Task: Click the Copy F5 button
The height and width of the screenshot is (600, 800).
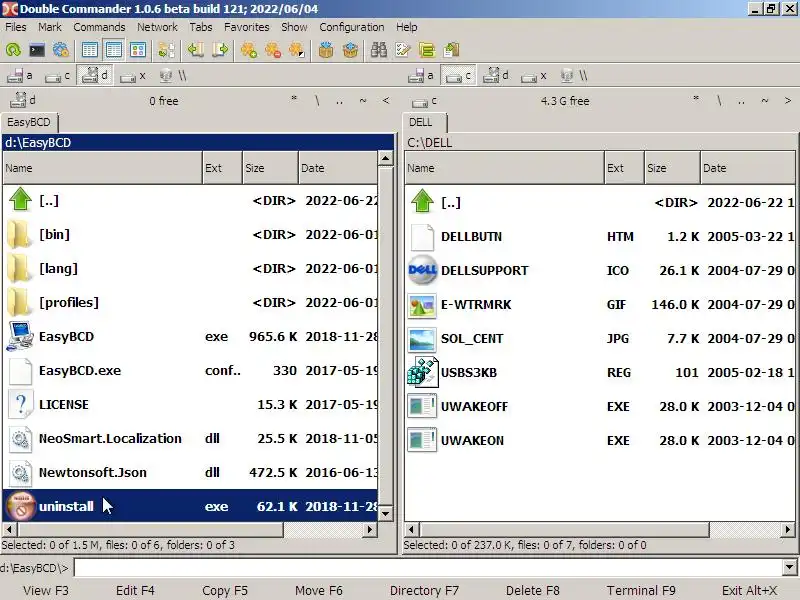Action: [x=225, y=590]
